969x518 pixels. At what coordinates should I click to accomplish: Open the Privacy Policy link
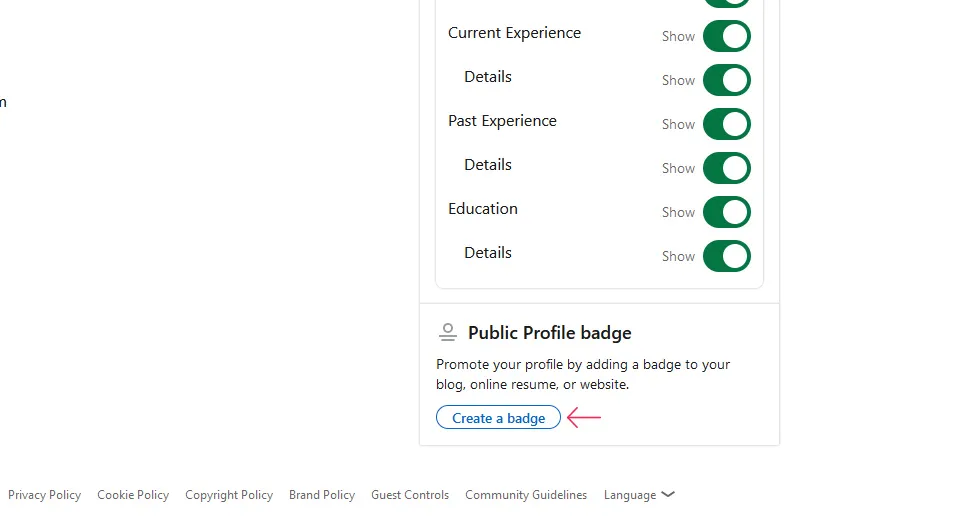pyautogui.click(x=44, y=495)
